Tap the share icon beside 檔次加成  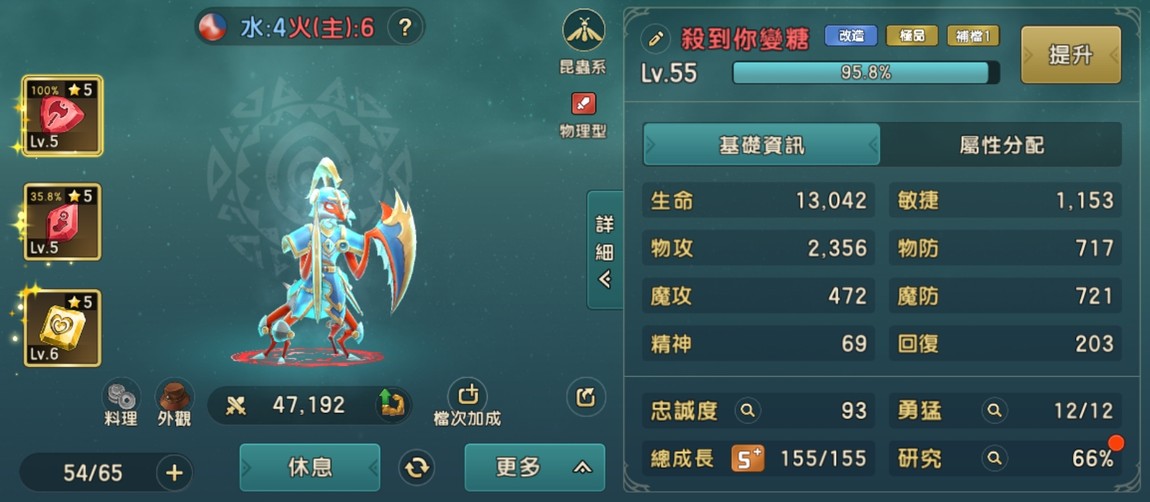pos(586,397)
